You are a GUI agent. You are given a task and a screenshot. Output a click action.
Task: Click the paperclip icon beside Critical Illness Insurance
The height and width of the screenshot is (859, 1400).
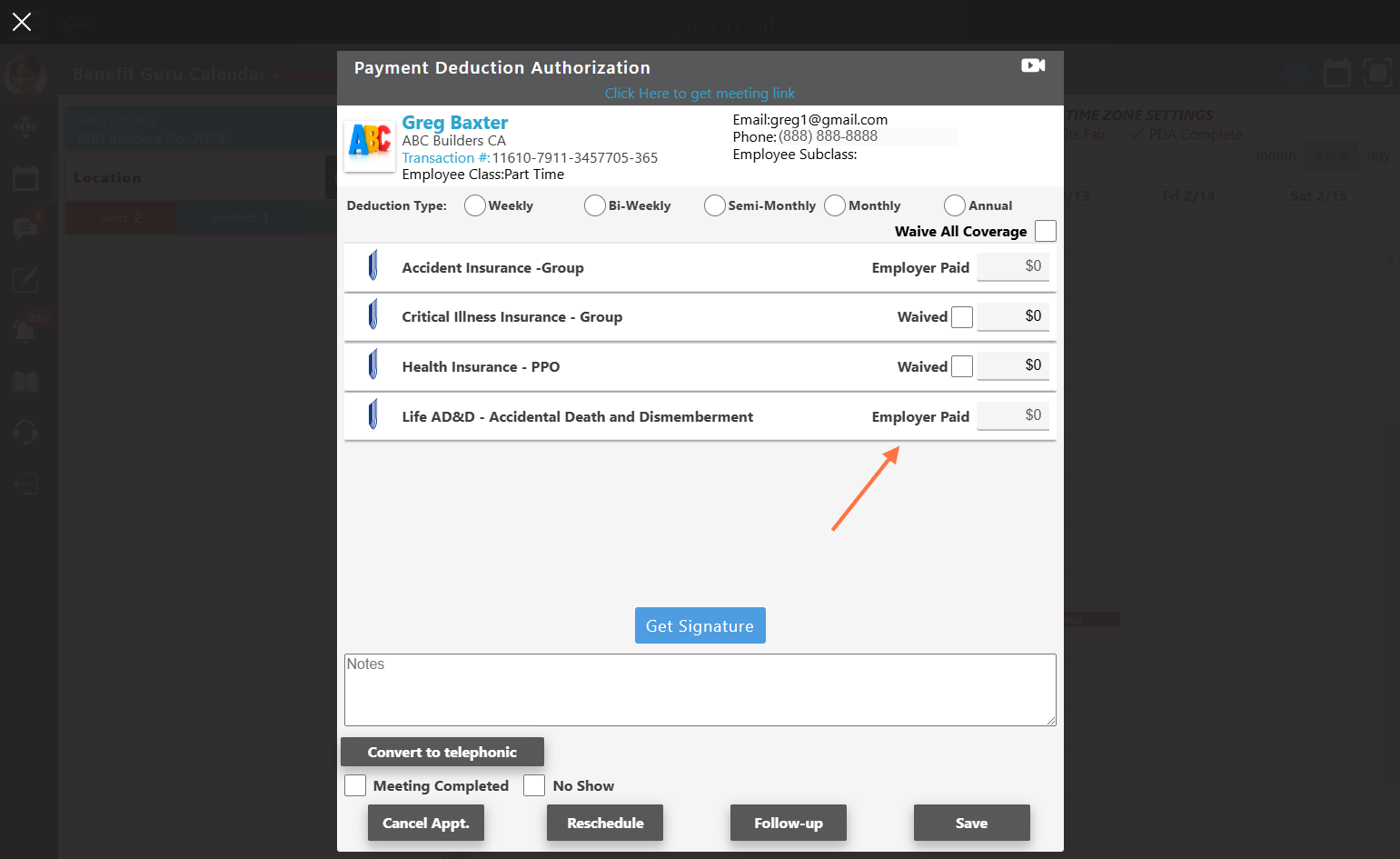372,315
